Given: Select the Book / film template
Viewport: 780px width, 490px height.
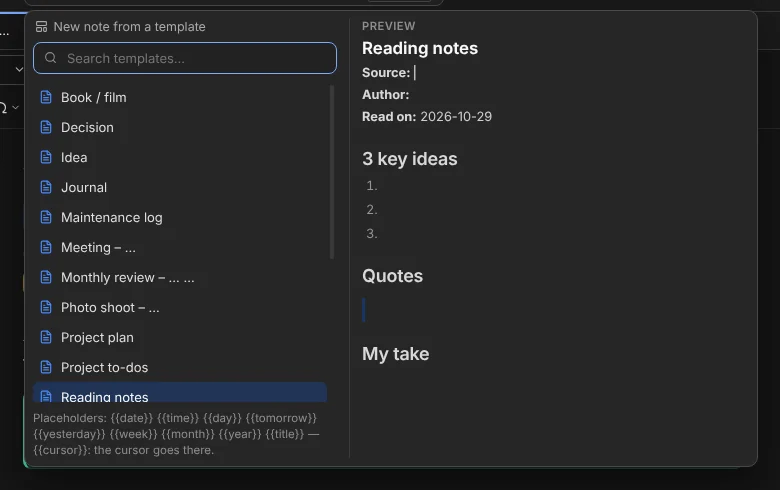Looking at the screenshot, I should (x=180, y=98).
